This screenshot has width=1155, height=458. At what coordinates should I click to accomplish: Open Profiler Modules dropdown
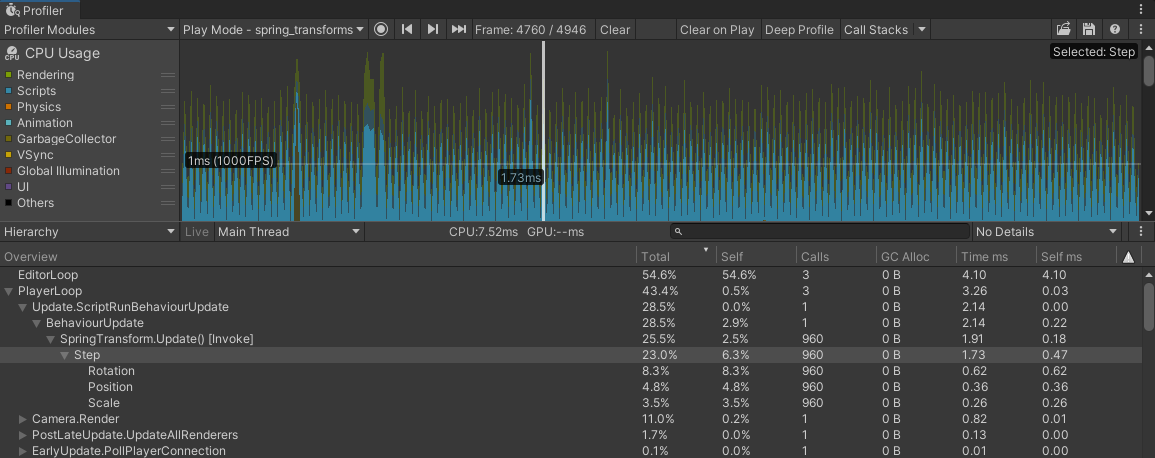click(89, 29)
